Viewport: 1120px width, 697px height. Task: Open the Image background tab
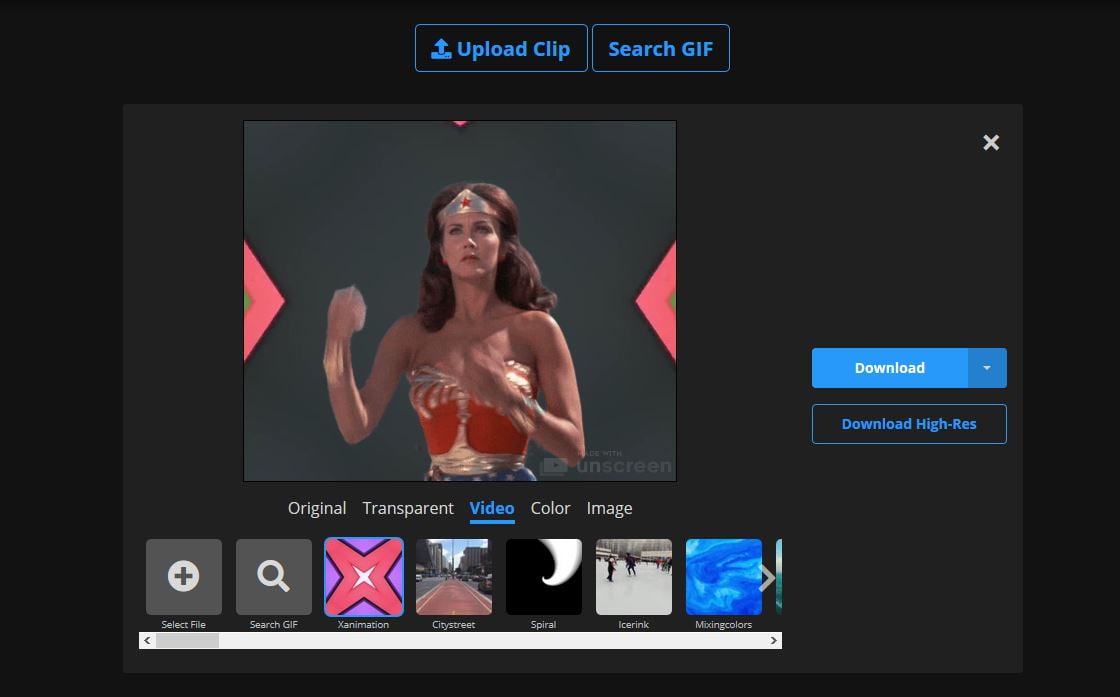pyautogui.click(x=609, y=508)
